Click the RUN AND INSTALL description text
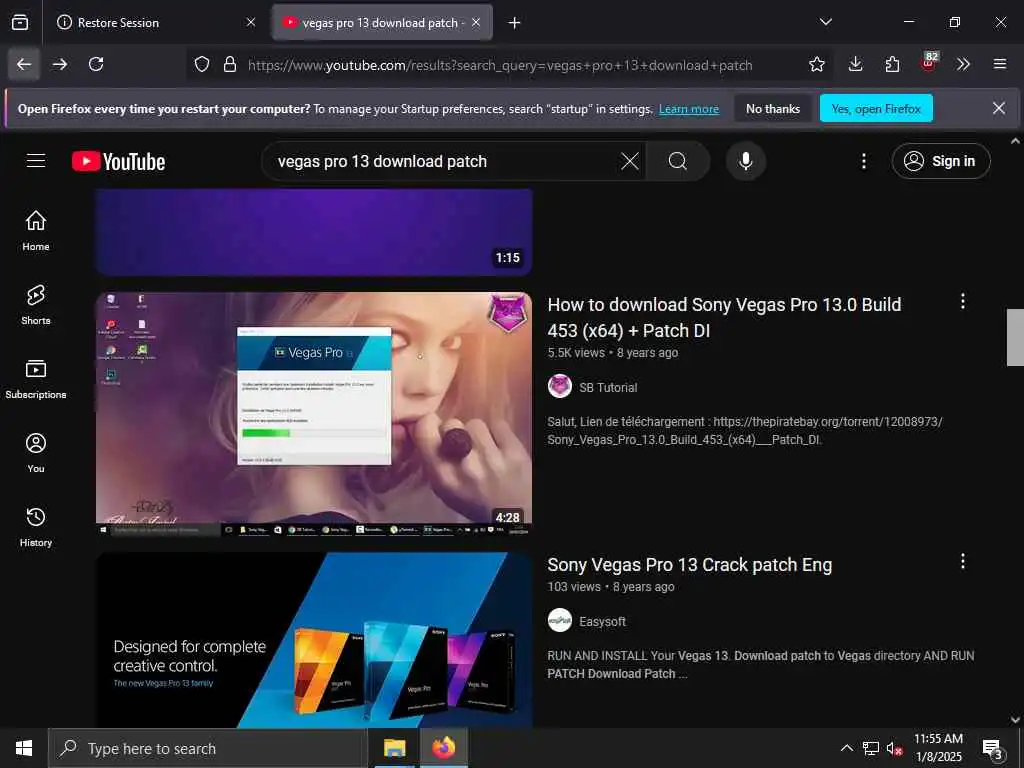Viewport: 1024px width, 768px height. pyautogui.click(x=761, y=664)
